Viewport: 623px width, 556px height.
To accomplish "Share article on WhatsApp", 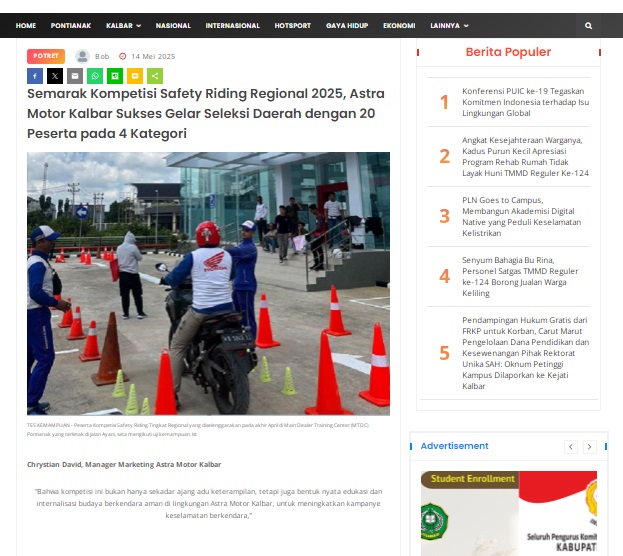I will (95, 76).
